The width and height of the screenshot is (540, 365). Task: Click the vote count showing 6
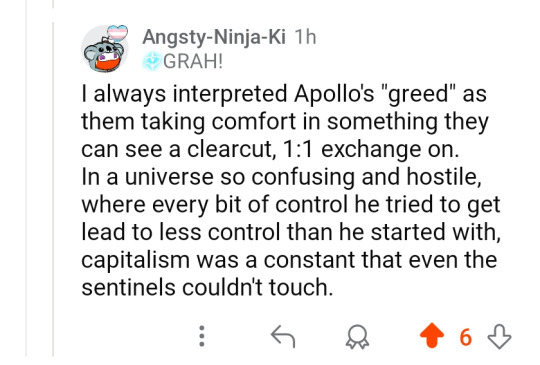tap(465, 337)
